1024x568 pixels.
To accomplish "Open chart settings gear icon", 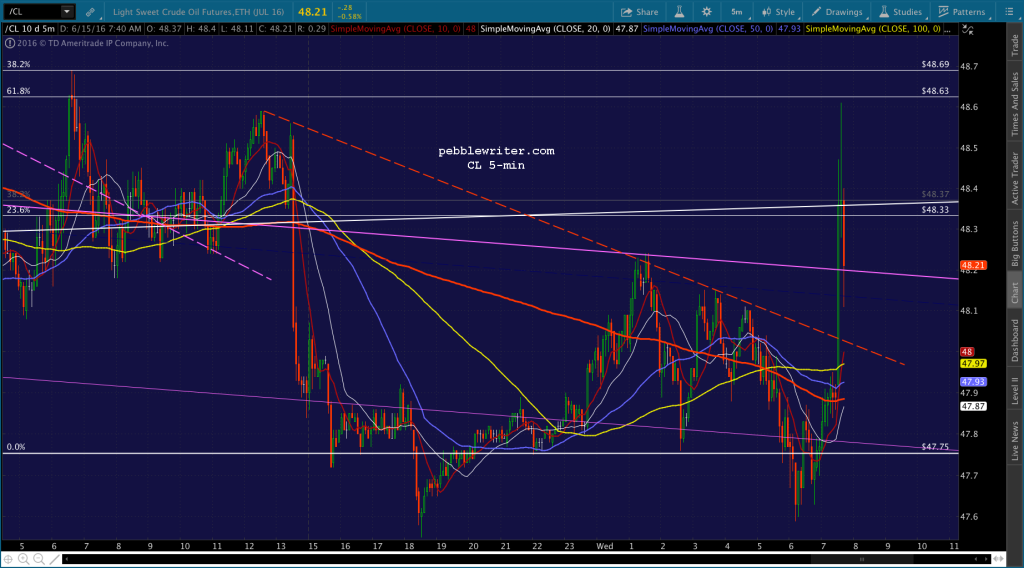I will click(x=707, y=12).
